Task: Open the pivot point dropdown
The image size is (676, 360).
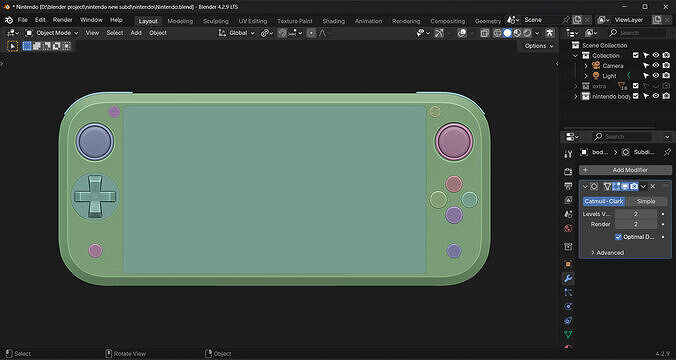Action: [267, 33]
